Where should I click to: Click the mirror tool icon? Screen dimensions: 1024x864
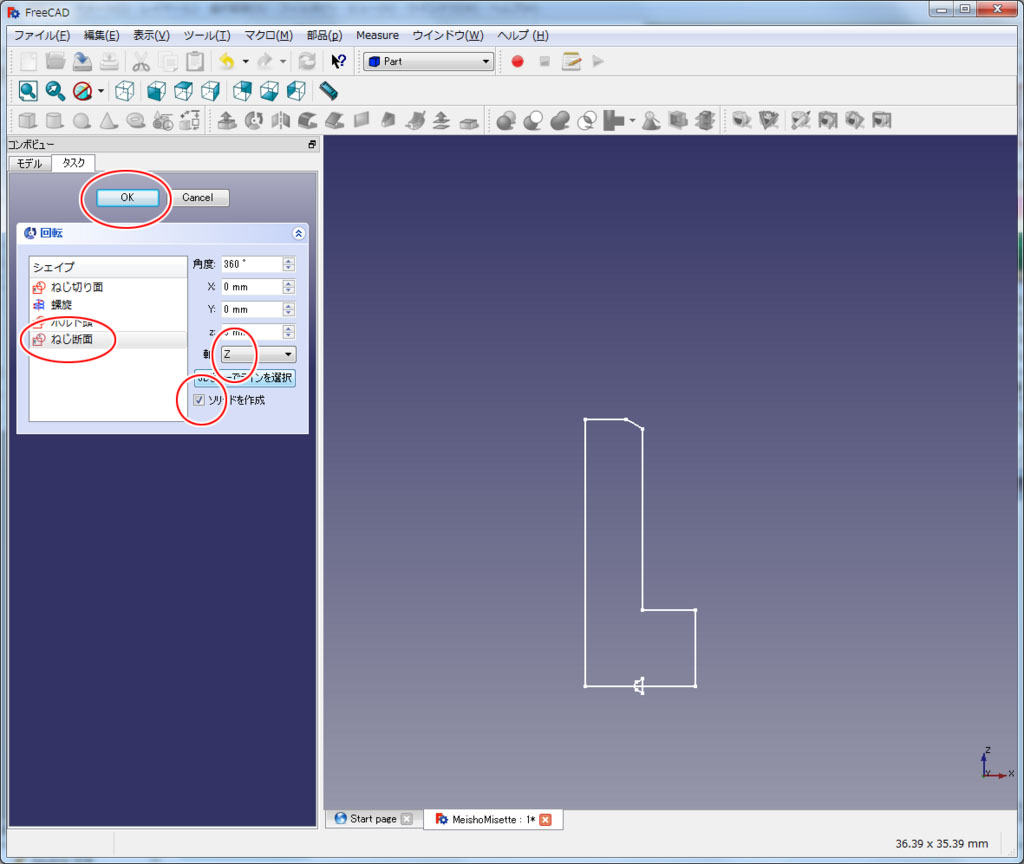[x=281, y=120]
